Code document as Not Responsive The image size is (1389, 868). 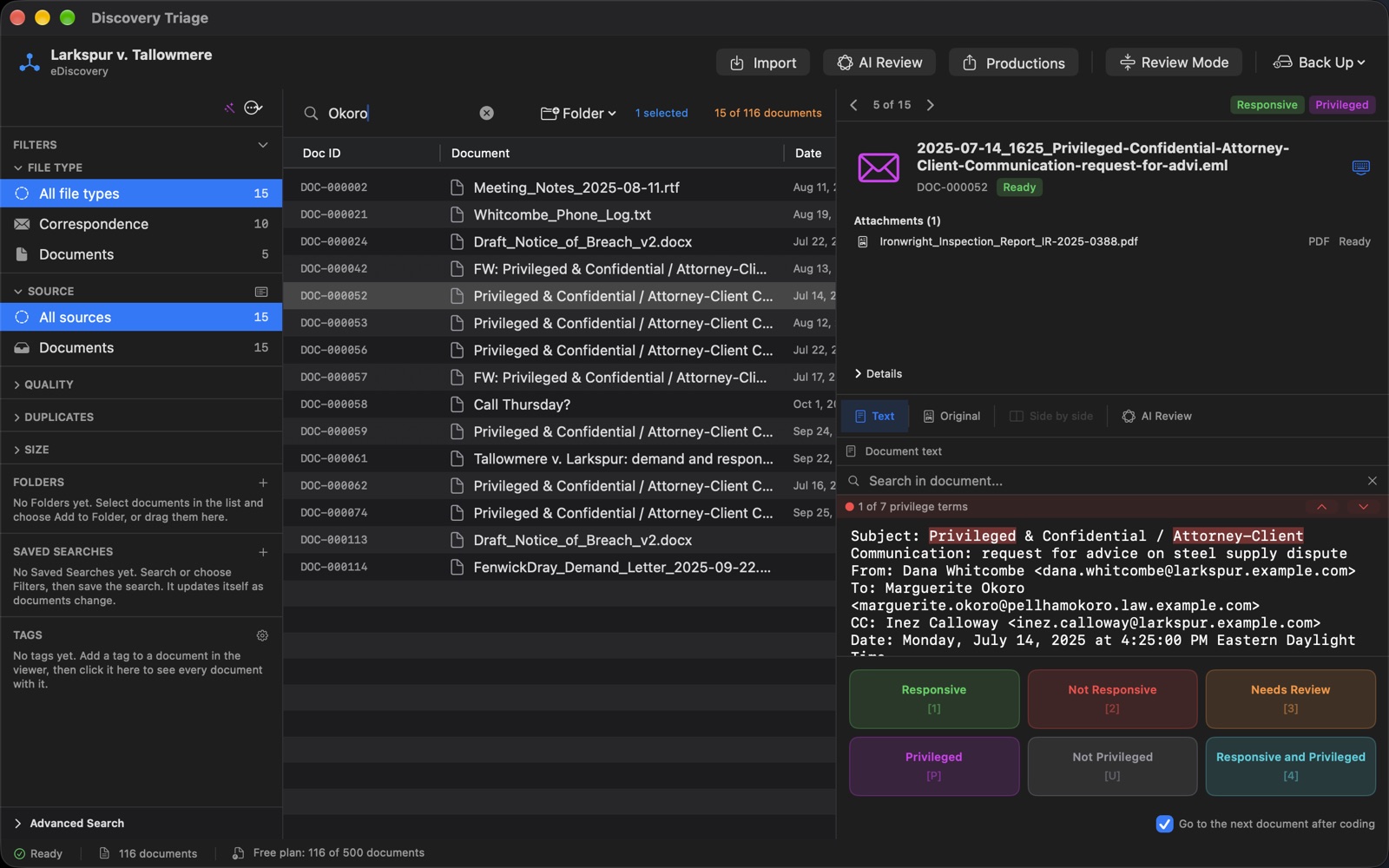click(1112, 699)
